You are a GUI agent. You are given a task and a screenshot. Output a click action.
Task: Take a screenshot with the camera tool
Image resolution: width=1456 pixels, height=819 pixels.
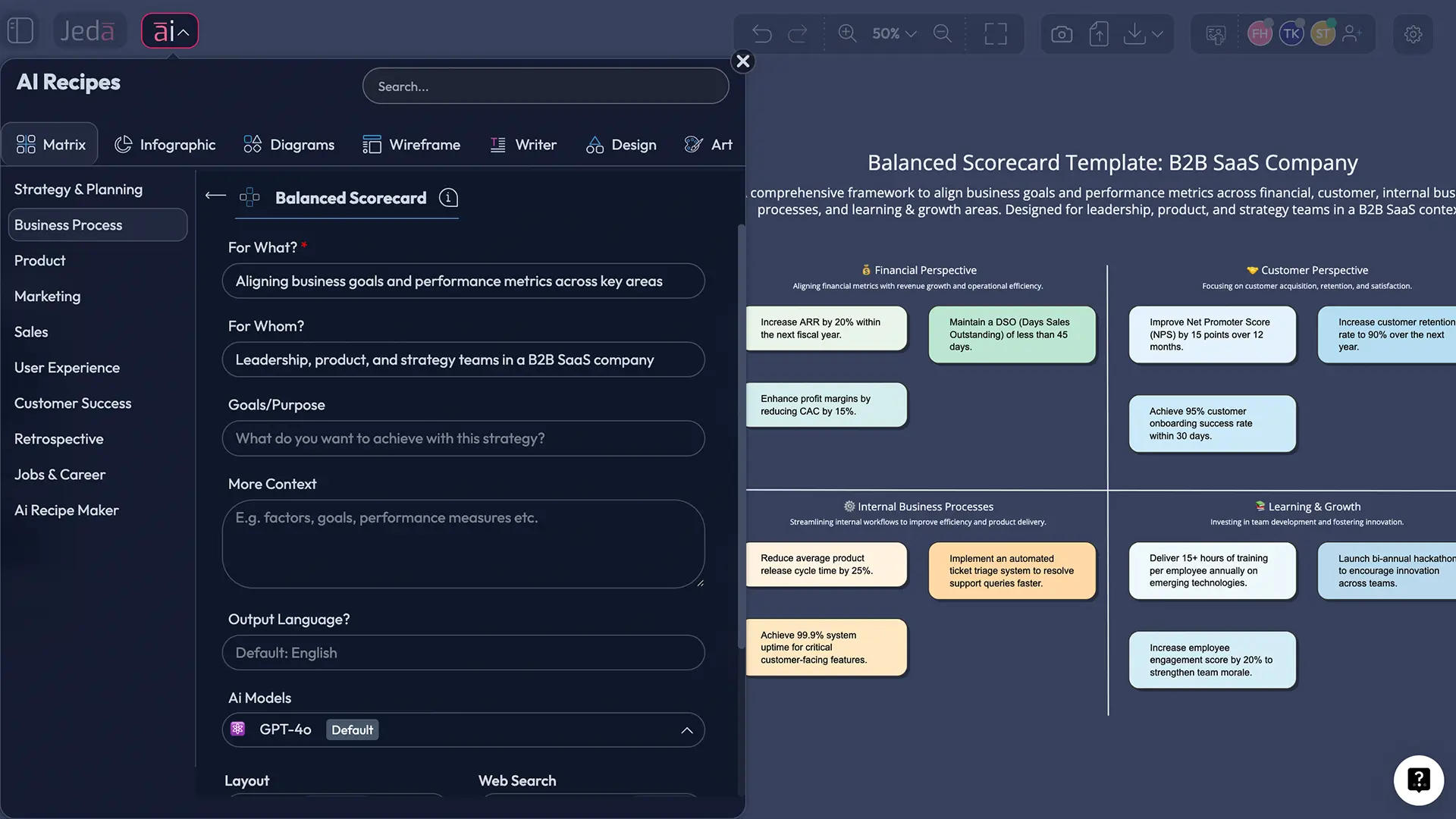1061,33
